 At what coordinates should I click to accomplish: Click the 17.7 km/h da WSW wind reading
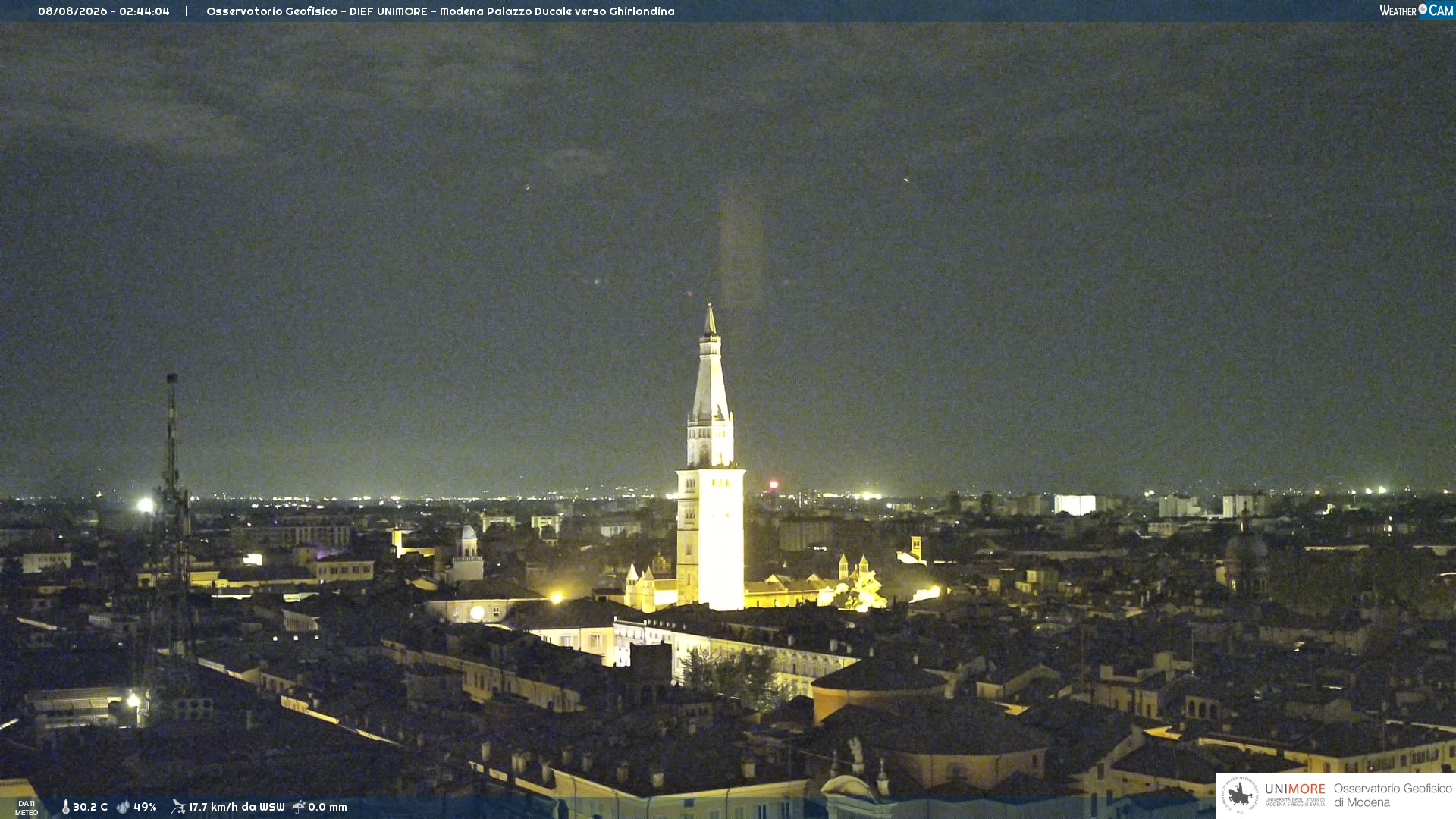pos(237,807)
